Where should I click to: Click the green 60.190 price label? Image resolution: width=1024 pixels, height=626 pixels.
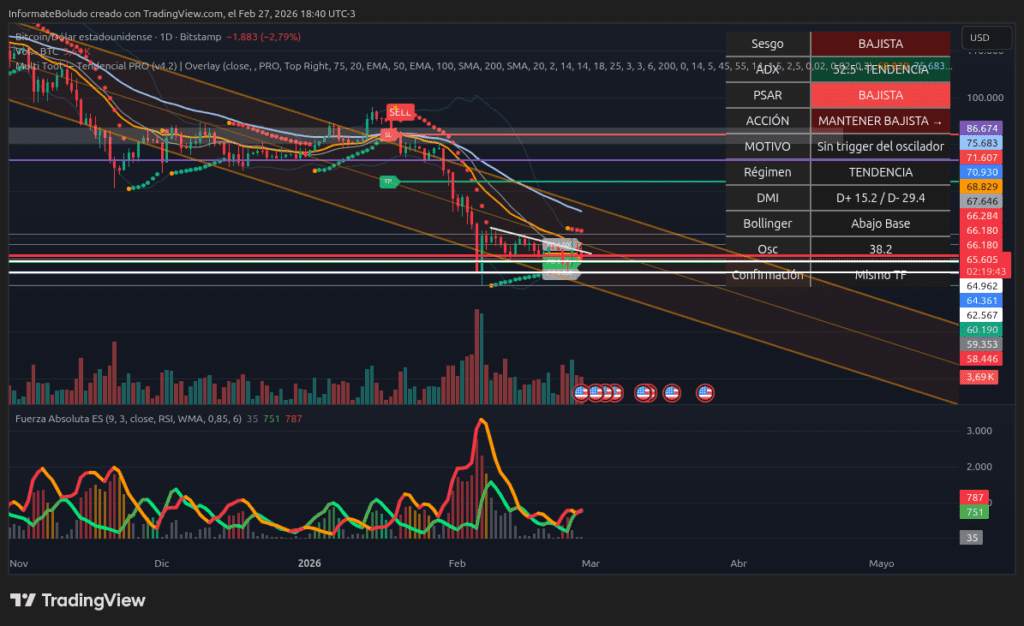click(x=979, y=329)
